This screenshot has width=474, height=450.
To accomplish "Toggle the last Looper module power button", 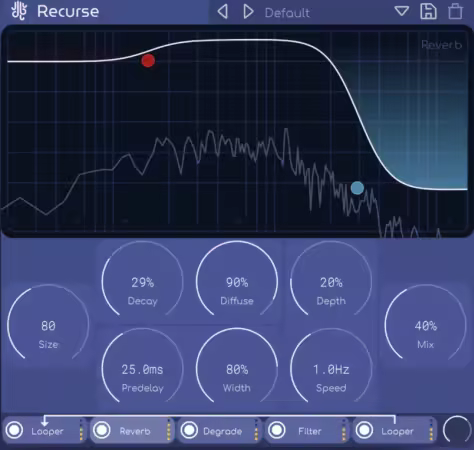I will (x=364, y=430).
